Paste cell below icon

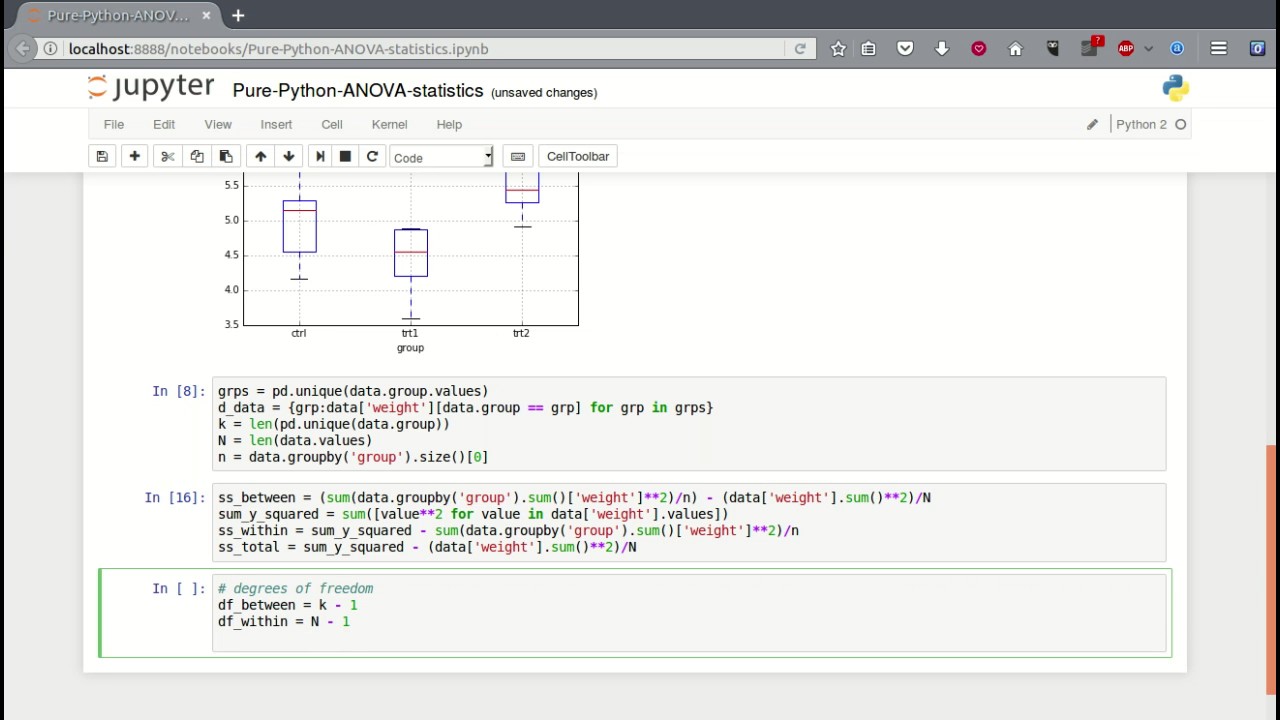click(226, 156)
